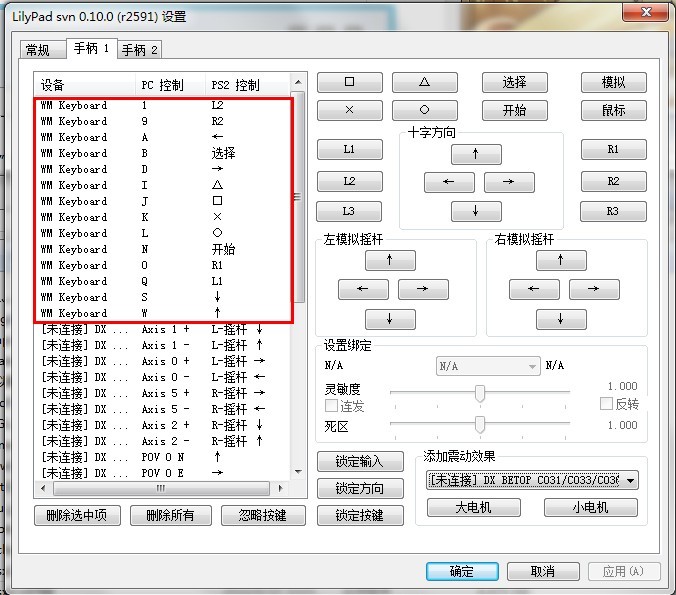Image resolution: width=676 pixels, height=595 pixels.
Task: Click 锁定输入 button
Action: (x=360, y=462)
